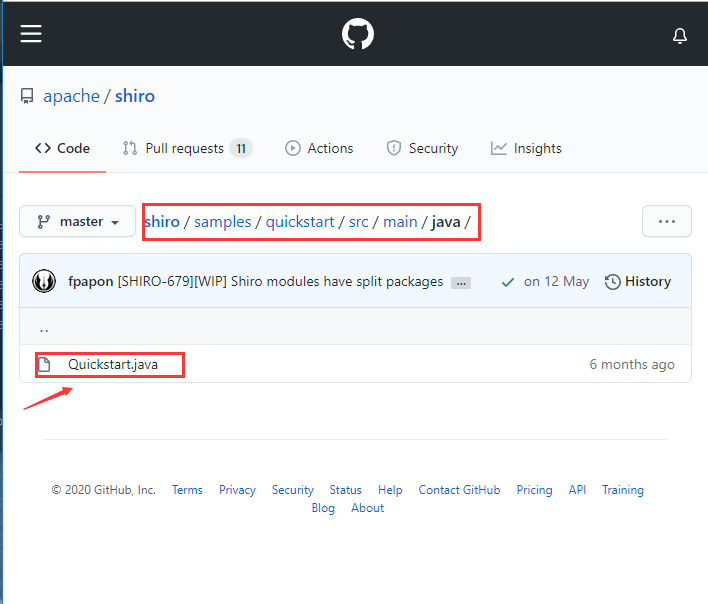Open the SHIRO-679 commit message
708x604 pixels.
[280, 282]
